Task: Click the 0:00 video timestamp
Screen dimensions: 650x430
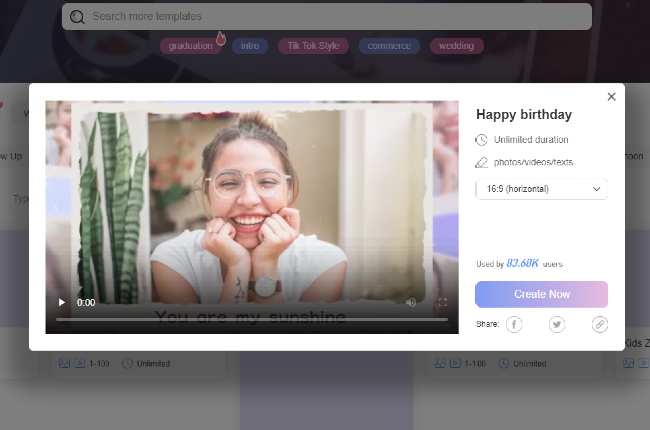Action: pyautogui.click(x=86, y=303)
